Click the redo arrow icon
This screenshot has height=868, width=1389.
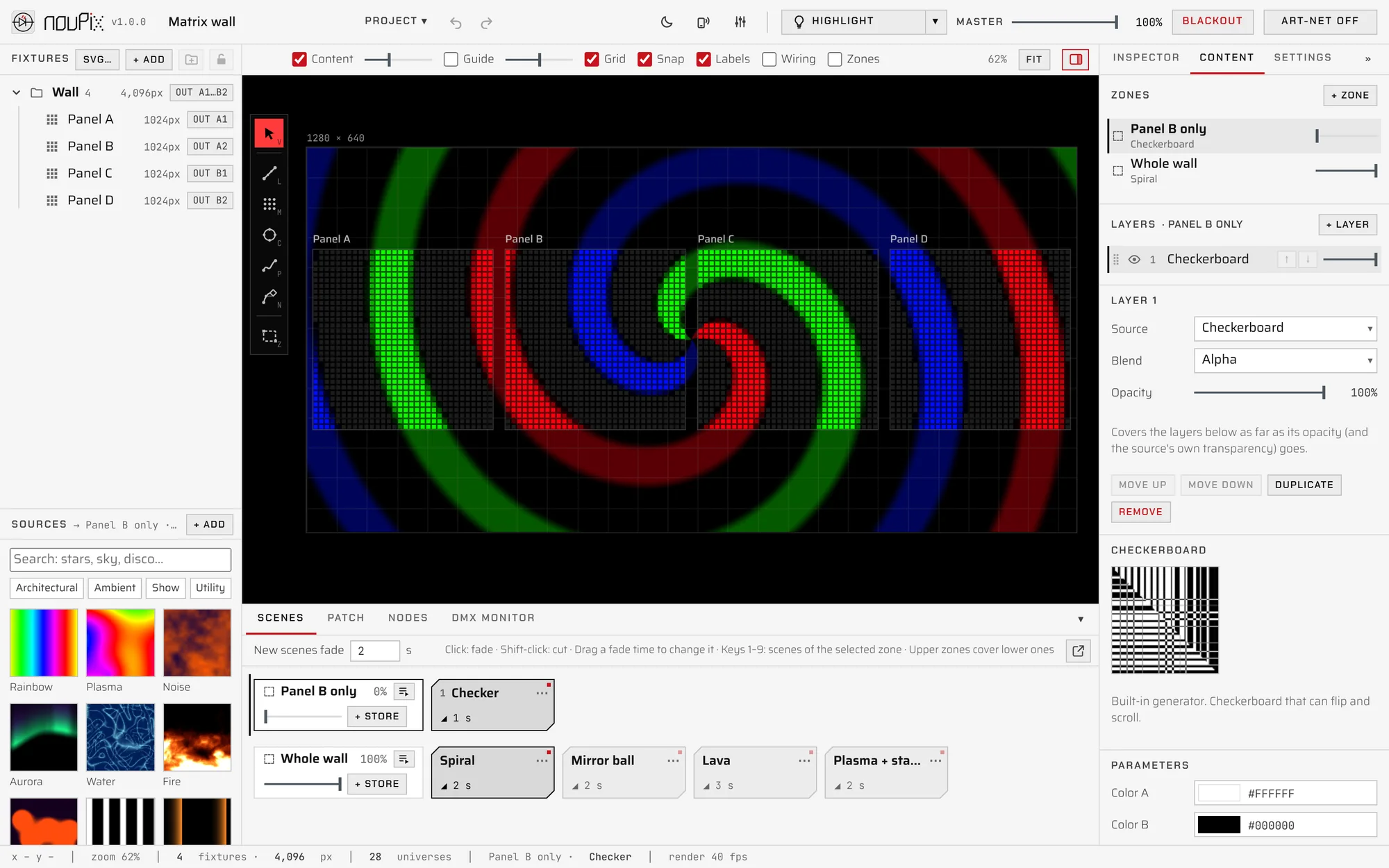pyautogui.click(x=487, y=22)
